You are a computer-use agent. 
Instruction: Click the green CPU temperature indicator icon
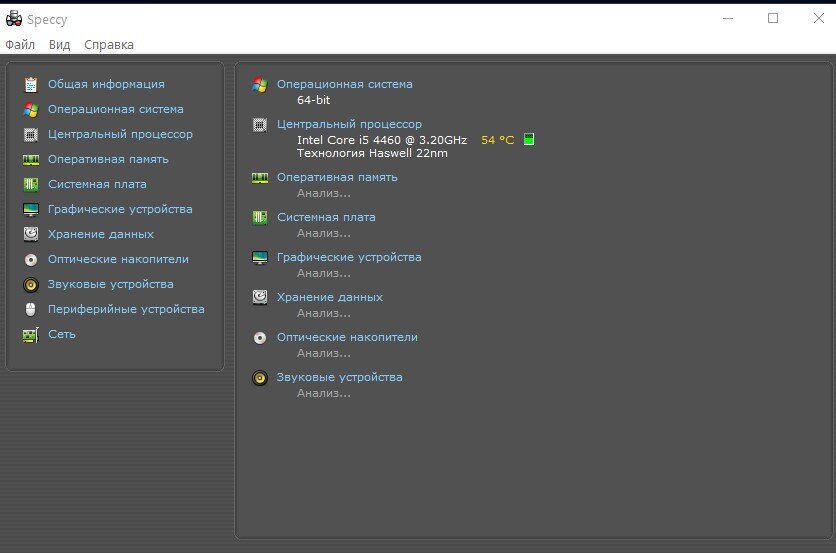point(529,140)
